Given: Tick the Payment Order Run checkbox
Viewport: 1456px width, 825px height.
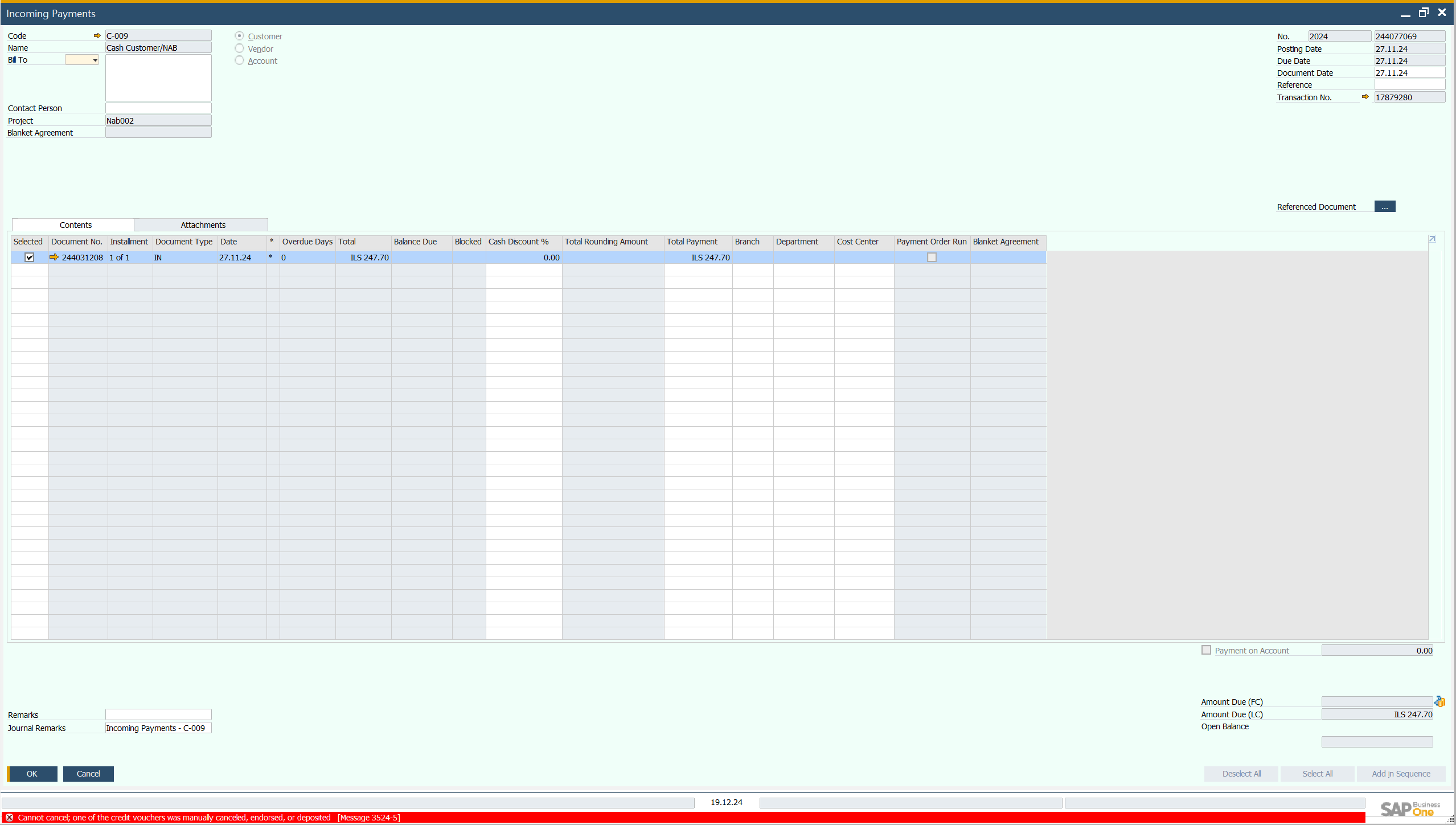Looking at the screenshot, I should [x=932, y=258].
